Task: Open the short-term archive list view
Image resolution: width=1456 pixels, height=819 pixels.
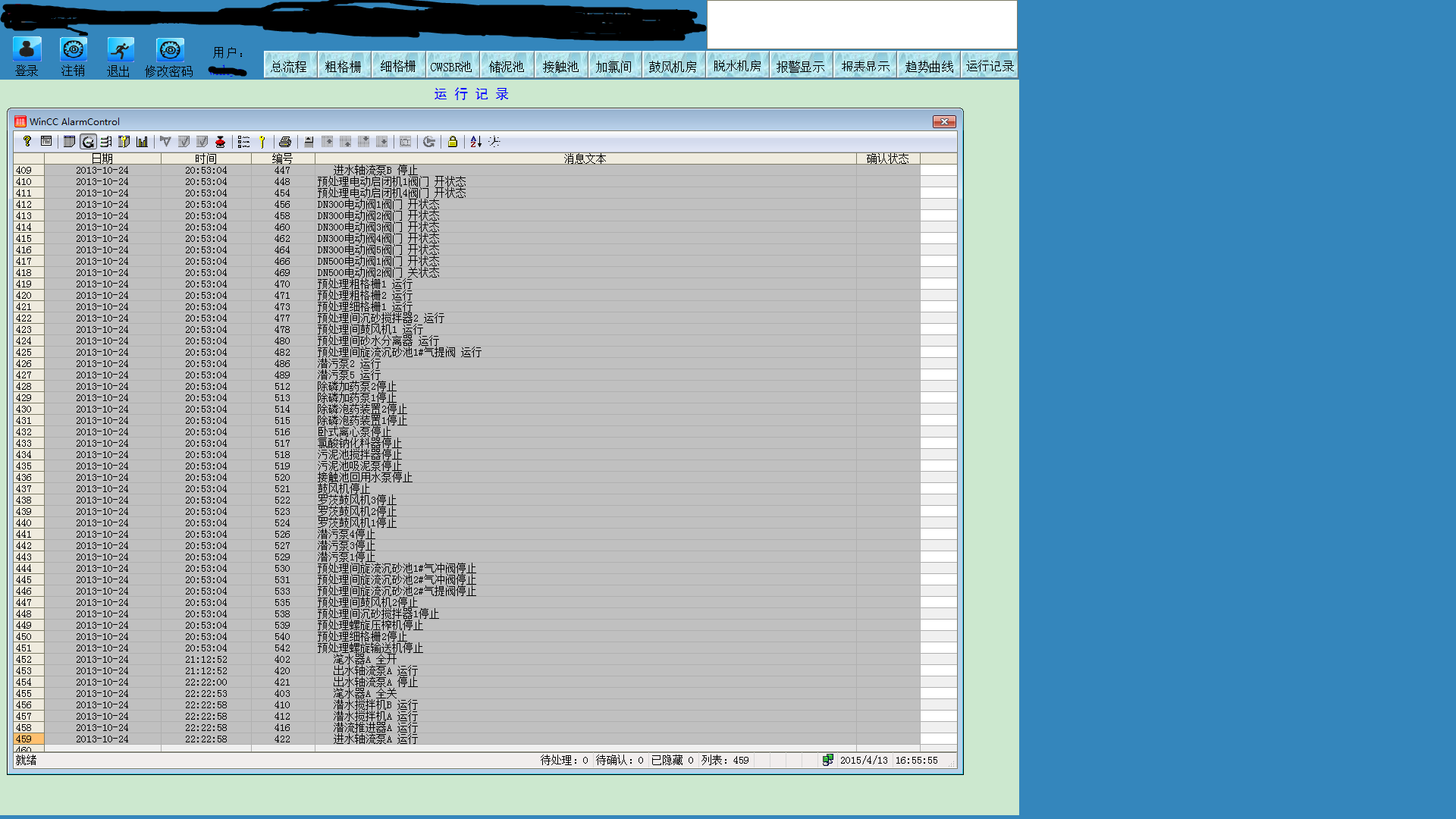Action: pyautogui.click(x=88, y=142)
